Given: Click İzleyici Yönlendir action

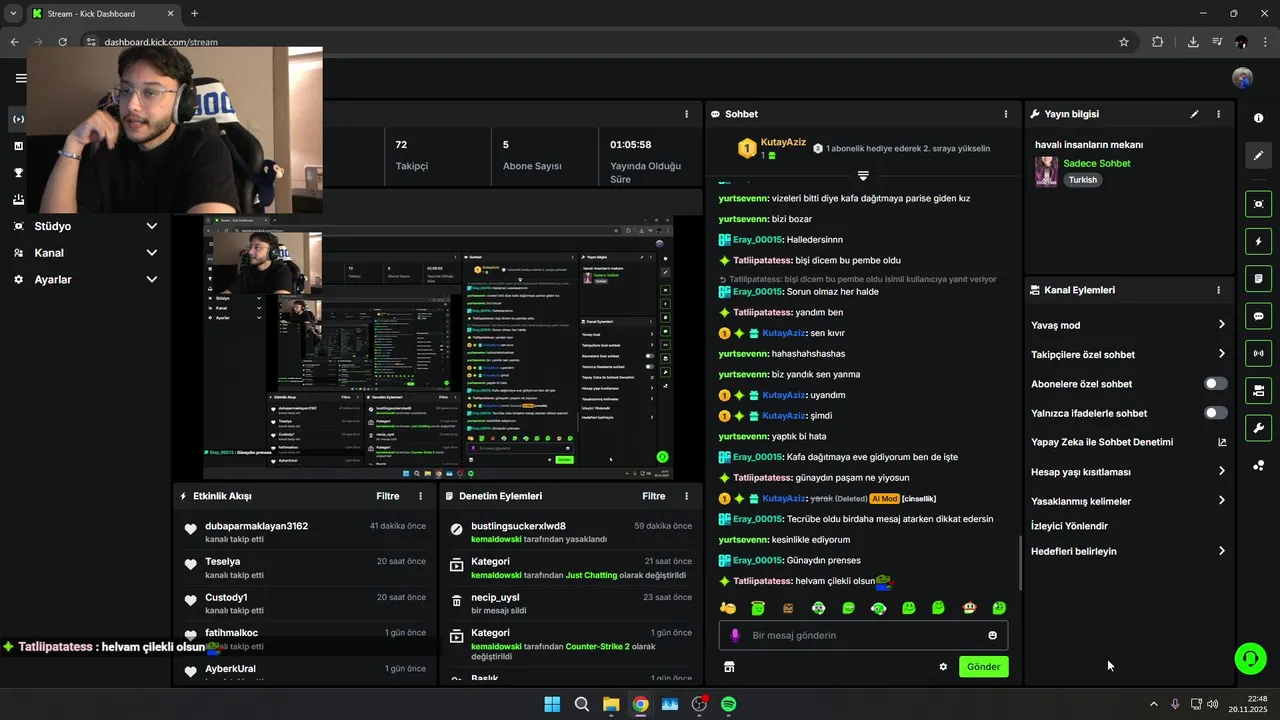Looking at the screenshot, I should [1069, 526].
